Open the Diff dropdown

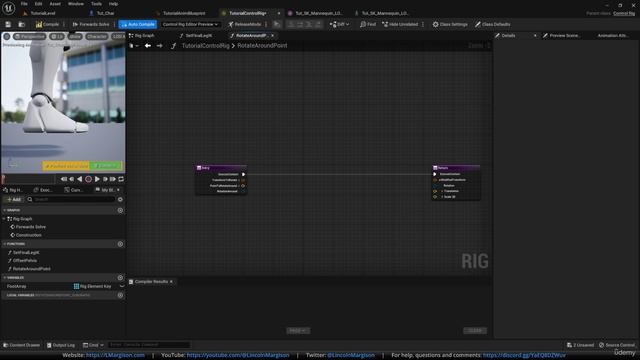tap(339, 24)
